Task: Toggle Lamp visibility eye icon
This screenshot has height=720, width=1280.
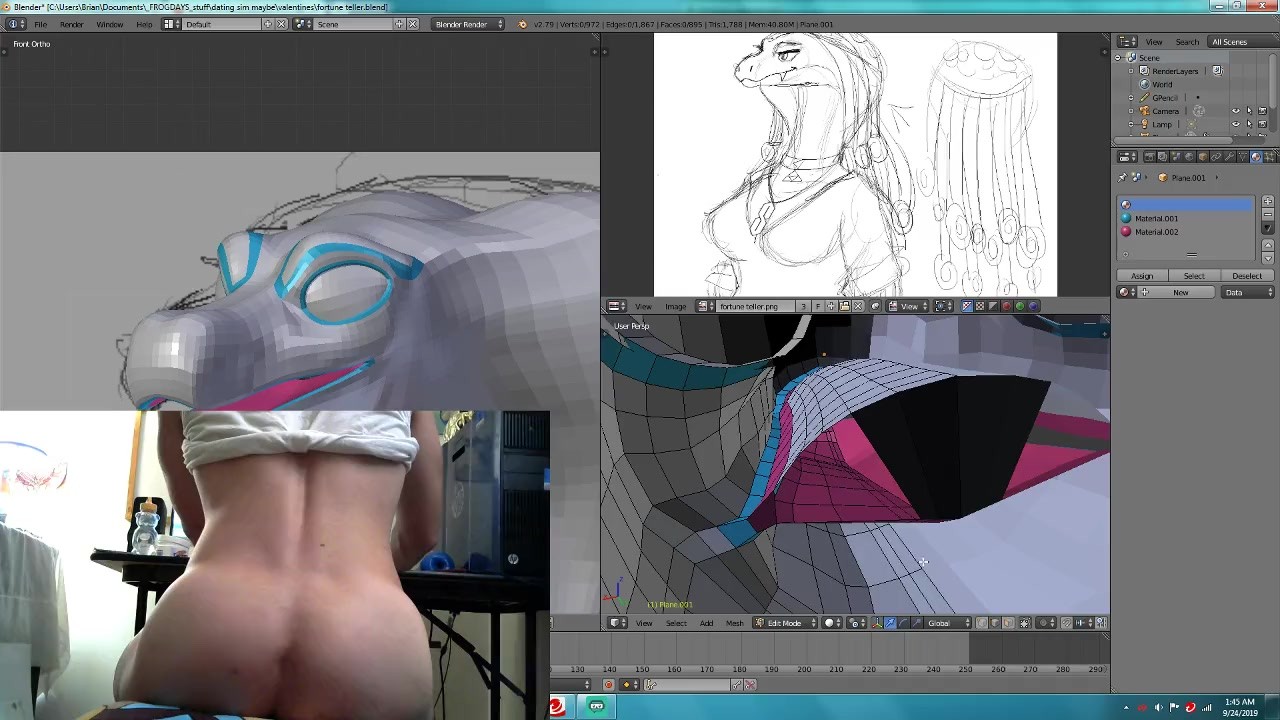Action: 1236,124
